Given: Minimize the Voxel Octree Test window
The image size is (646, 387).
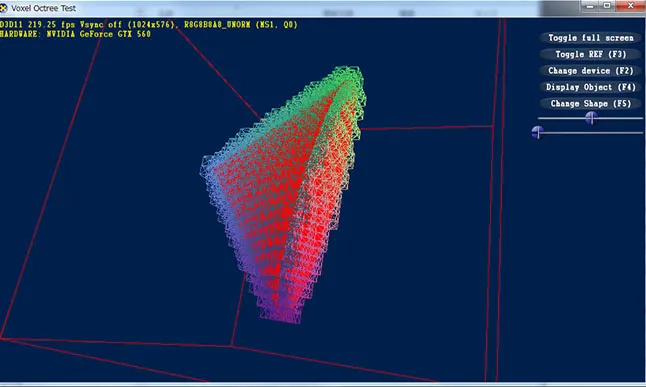Looking at the screenshot, I should [x=591, y=6].
